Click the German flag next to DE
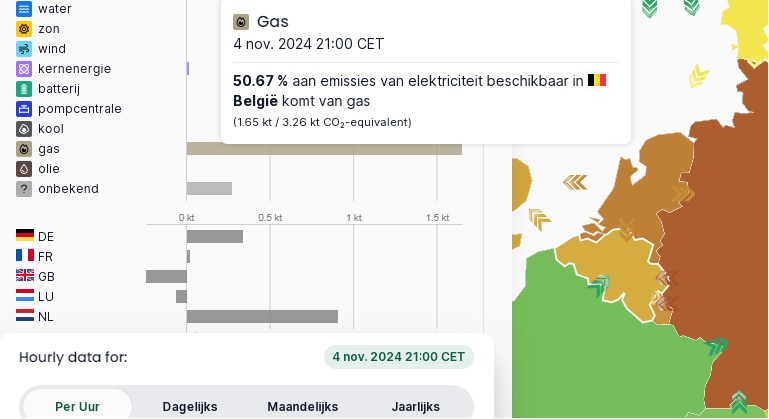 click(x=25, y=236)
